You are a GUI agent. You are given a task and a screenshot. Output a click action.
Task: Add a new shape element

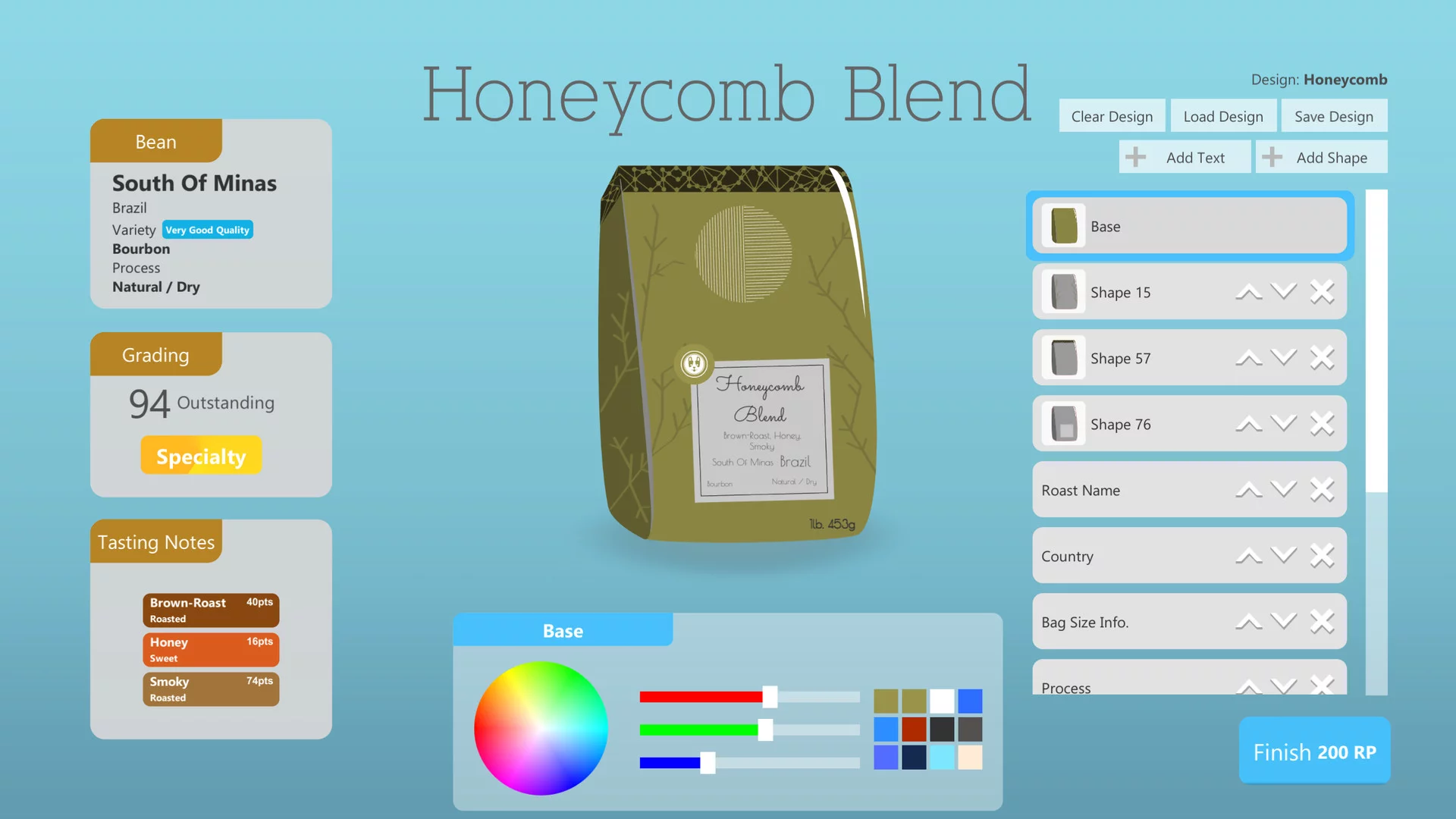1321,157
